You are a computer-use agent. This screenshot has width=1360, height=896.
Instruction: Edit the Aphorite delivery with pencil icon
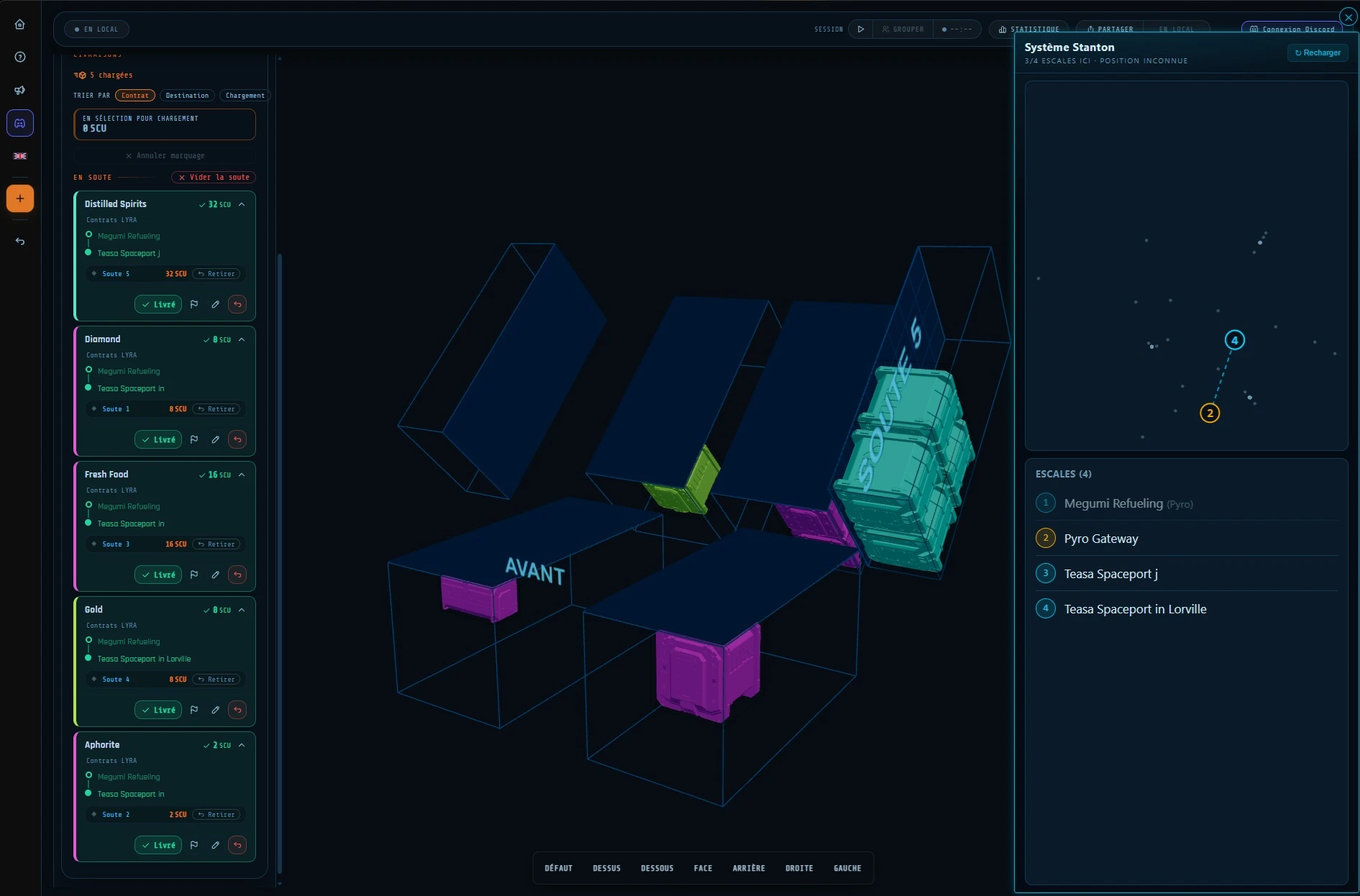click(215, 845)
